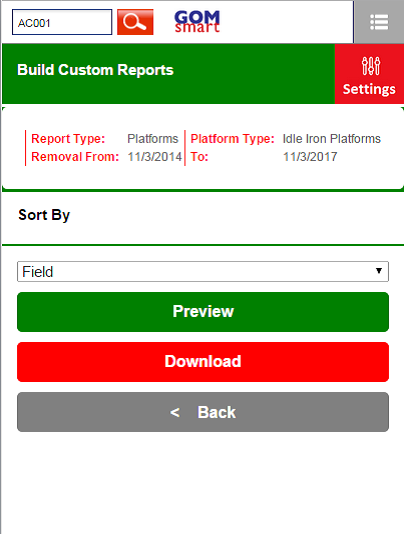
Task: Click the left arrow on Back button
Action: point(175,413)
